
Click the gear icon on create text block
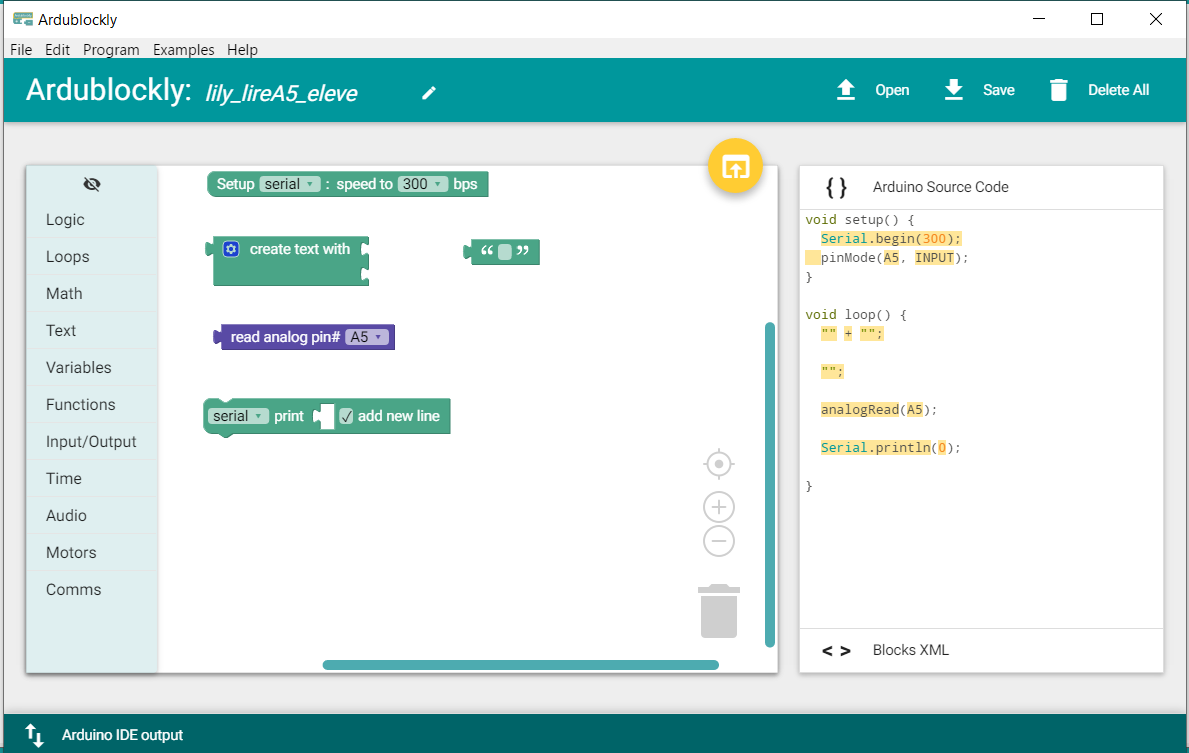pyautogui.click(x=231, y=249)
